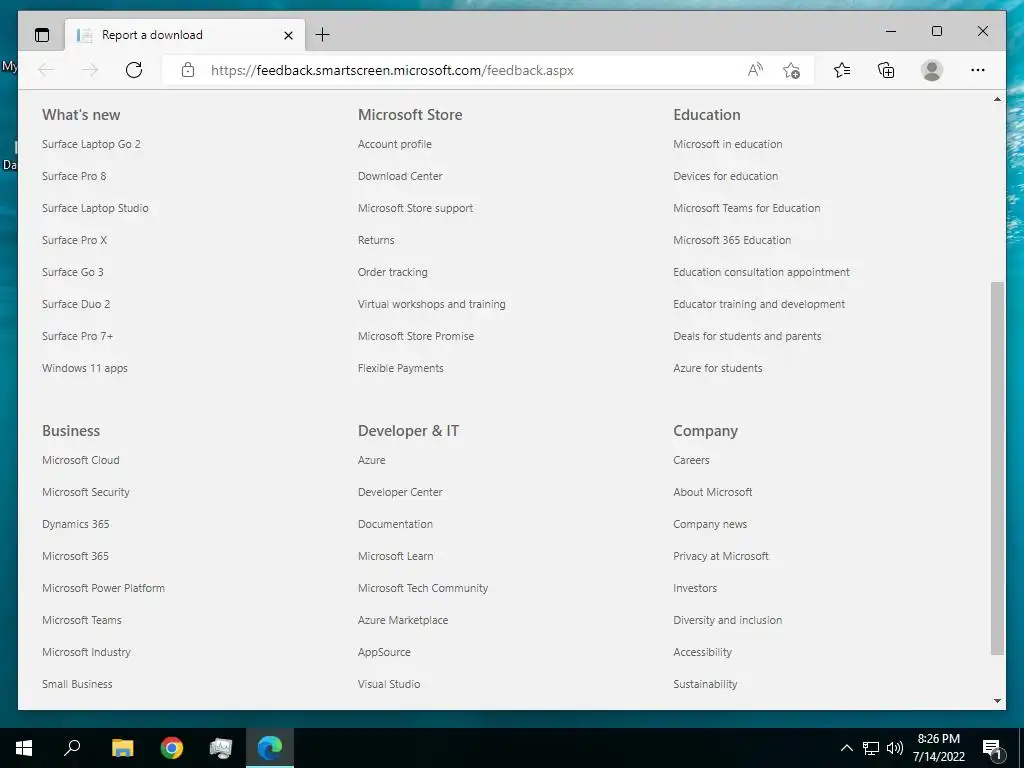
Task: Refresh the page with the reload icon
Action: pyautogui.click(x=134, y=70)
